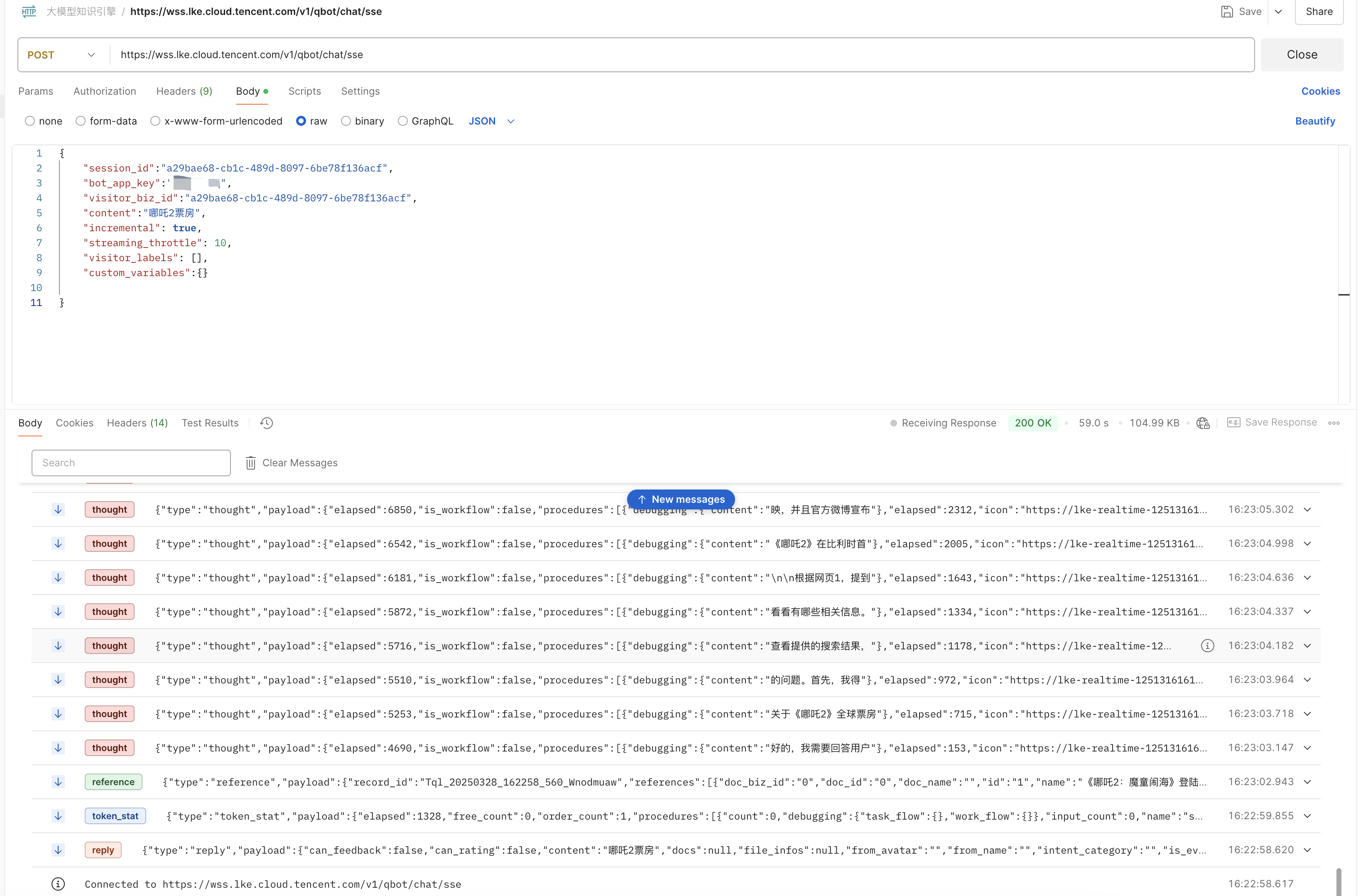Select the form-data radio option
The height and width of the screenshot is (896, 1368).
click(x=81, y=121)
